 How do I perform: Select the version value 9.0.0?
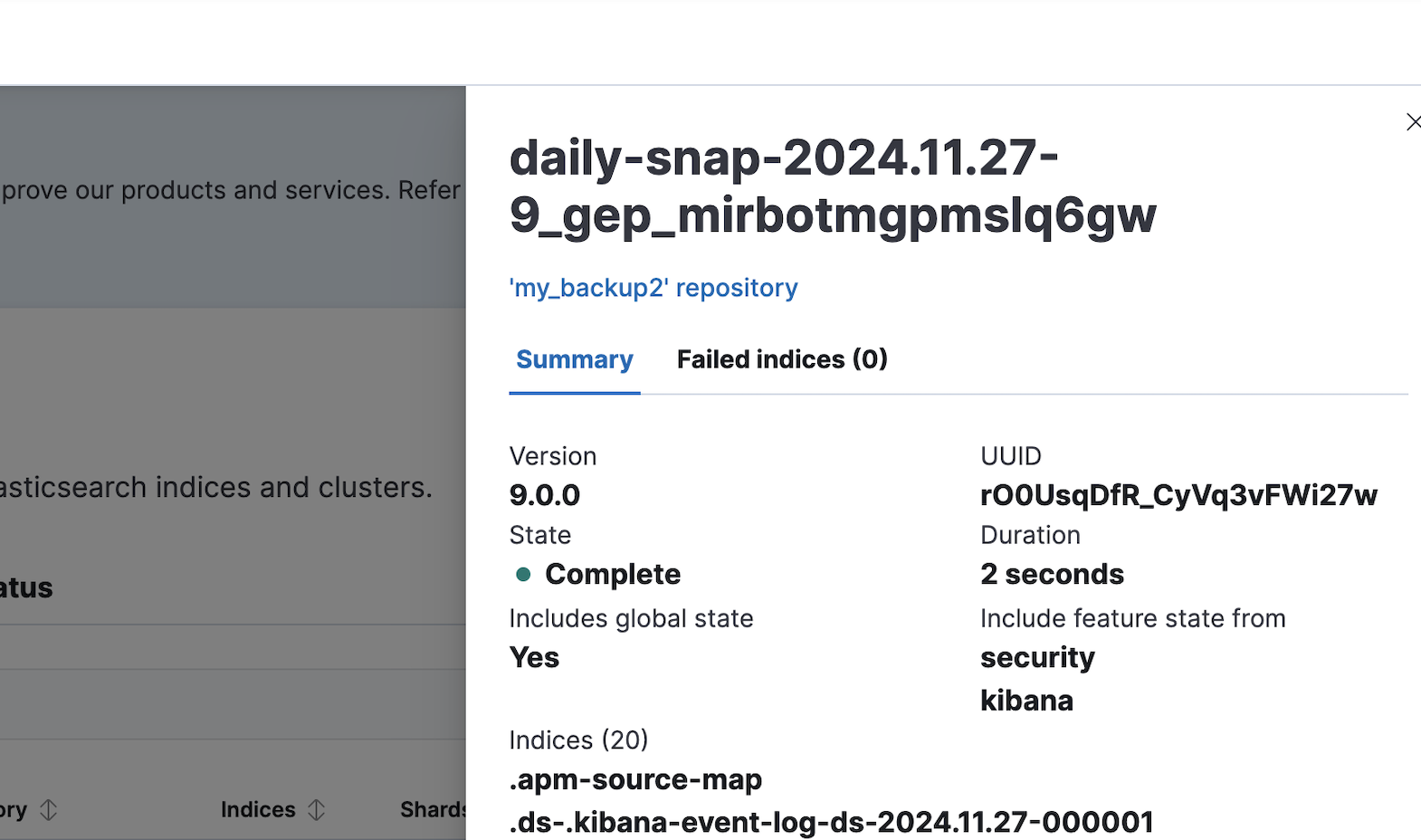pyautogui.click(x=545, y=495)
